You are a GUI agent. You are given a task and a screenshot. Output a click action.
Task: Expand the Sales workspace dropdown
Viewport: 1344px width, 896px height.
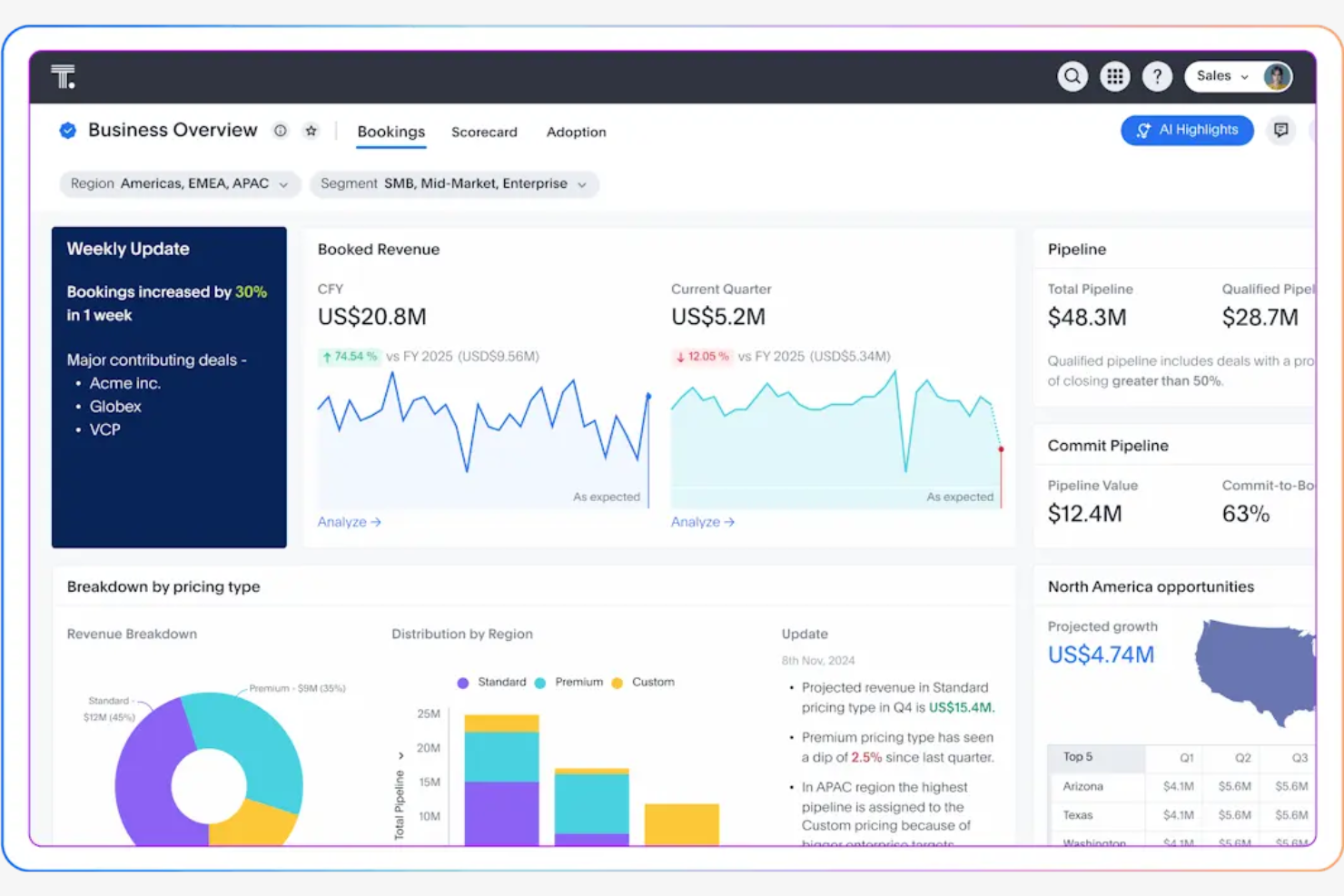coord(1221,75)
